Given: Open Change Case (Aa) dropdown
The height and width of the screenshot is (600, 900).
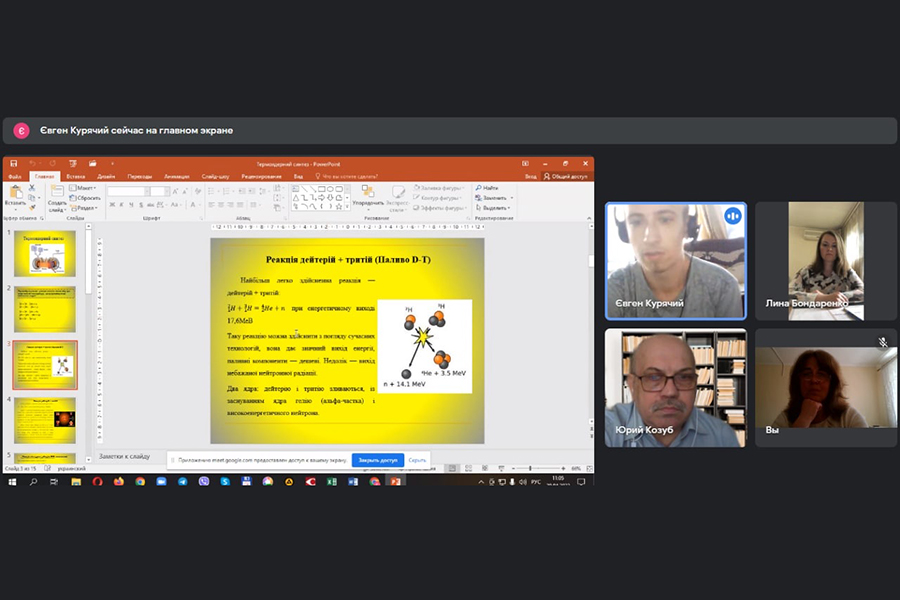Looking at the screenshot, I should click(x=176, y=205).
